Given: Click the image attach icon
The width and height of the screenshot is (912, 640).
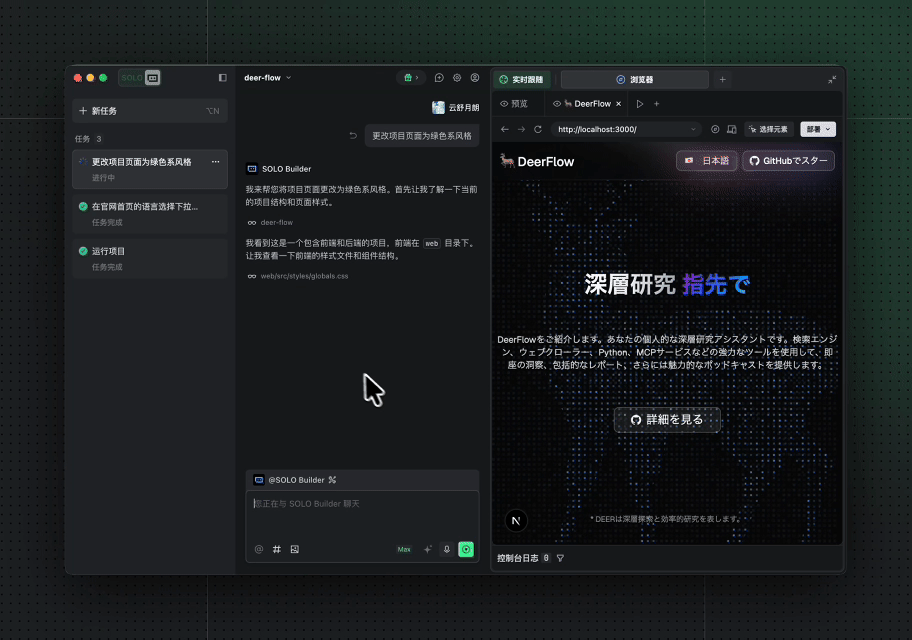Looking at the screenshot, I should [295, 549].
